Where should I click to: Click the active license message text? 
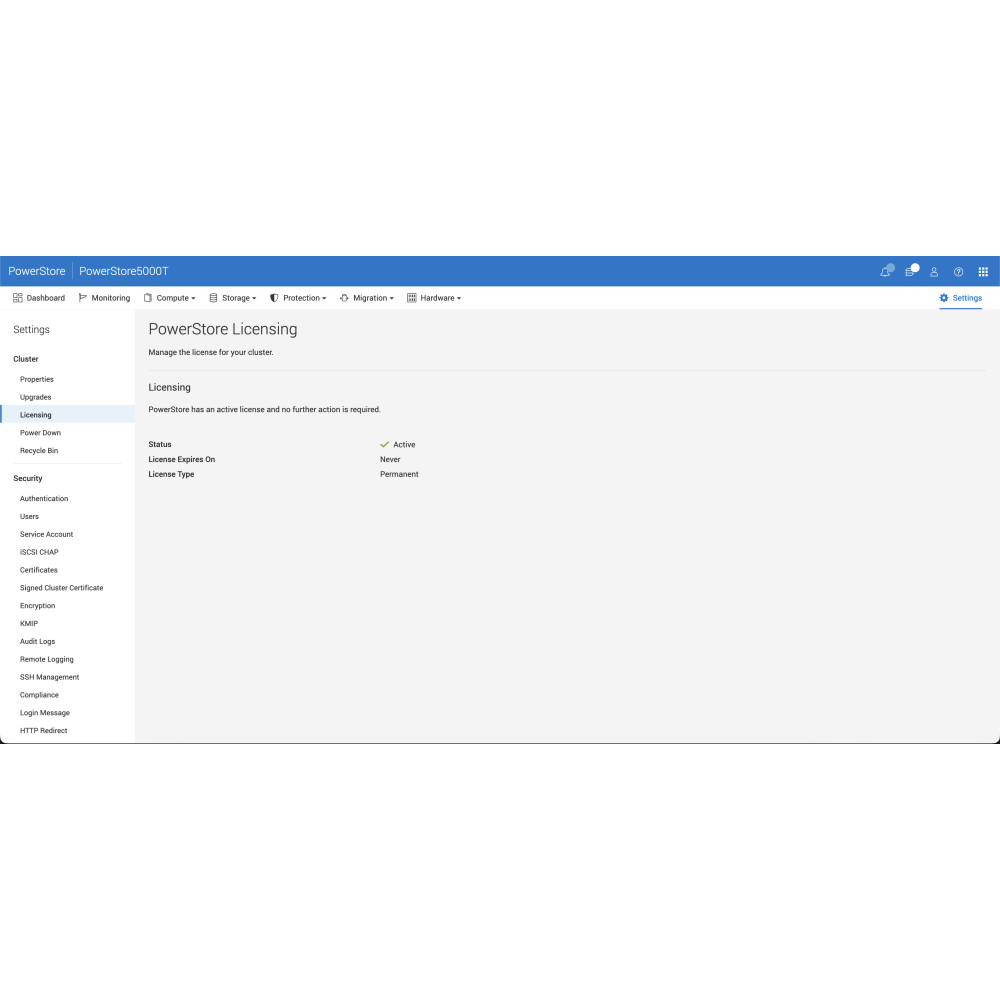265,409
